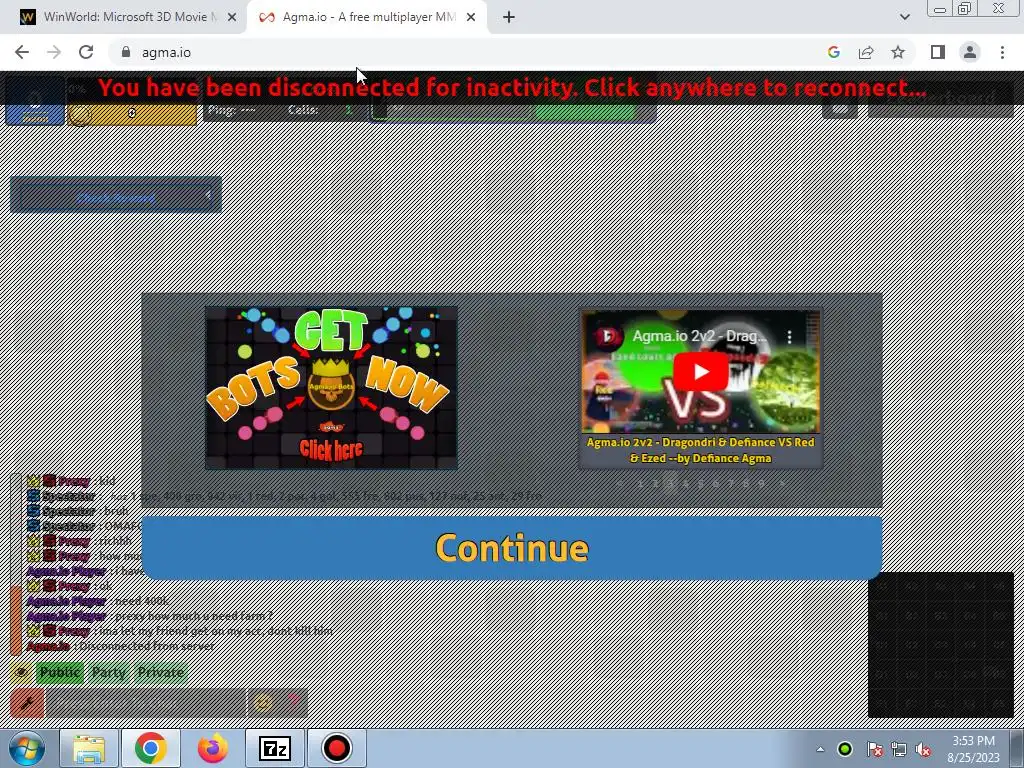Reload the Agma.io page
The width and height of the screenshot is (1024, 768).
point(86,52)
